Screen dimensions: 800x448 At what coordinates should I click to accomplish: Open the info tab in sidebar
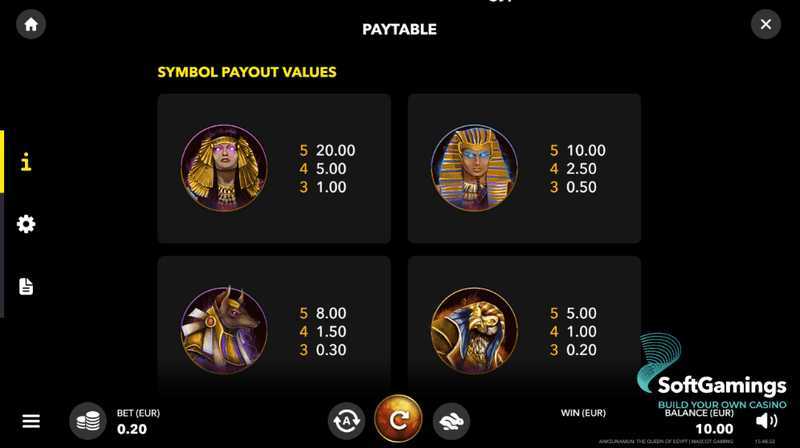tap(26, 162)
